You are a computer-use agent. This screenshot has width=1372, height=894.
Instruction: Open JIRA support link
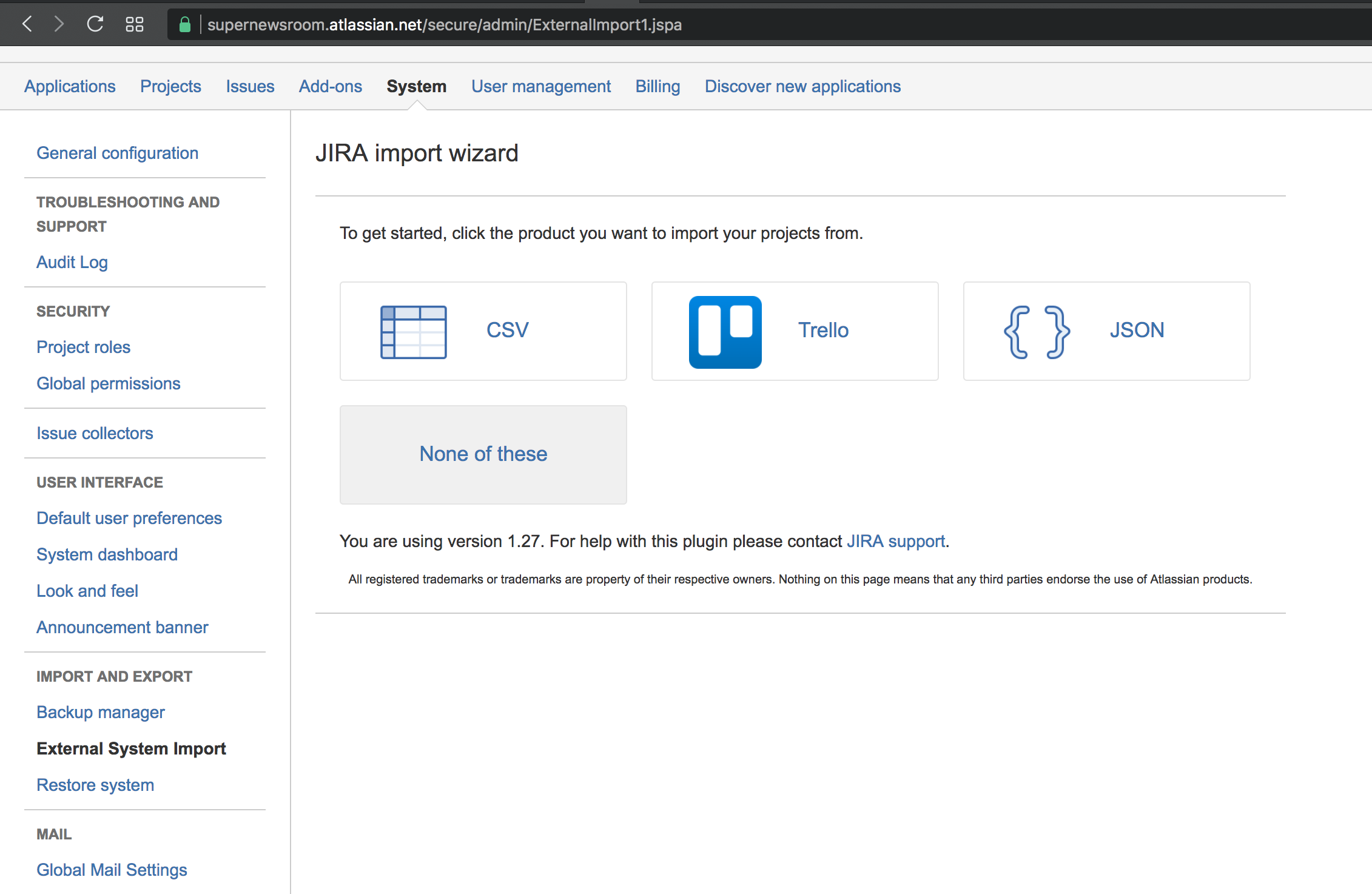click(896, 541)
